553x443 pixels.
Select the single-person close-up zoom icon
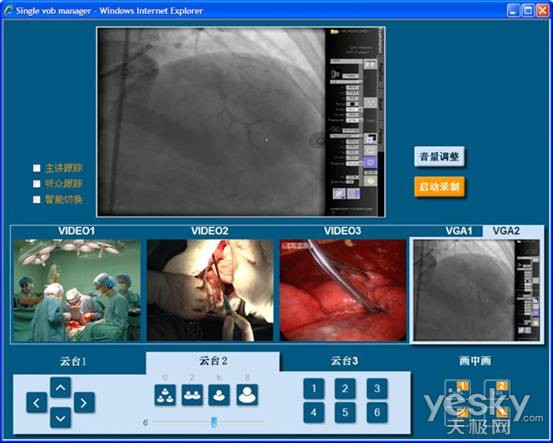[x=247, y=395]
